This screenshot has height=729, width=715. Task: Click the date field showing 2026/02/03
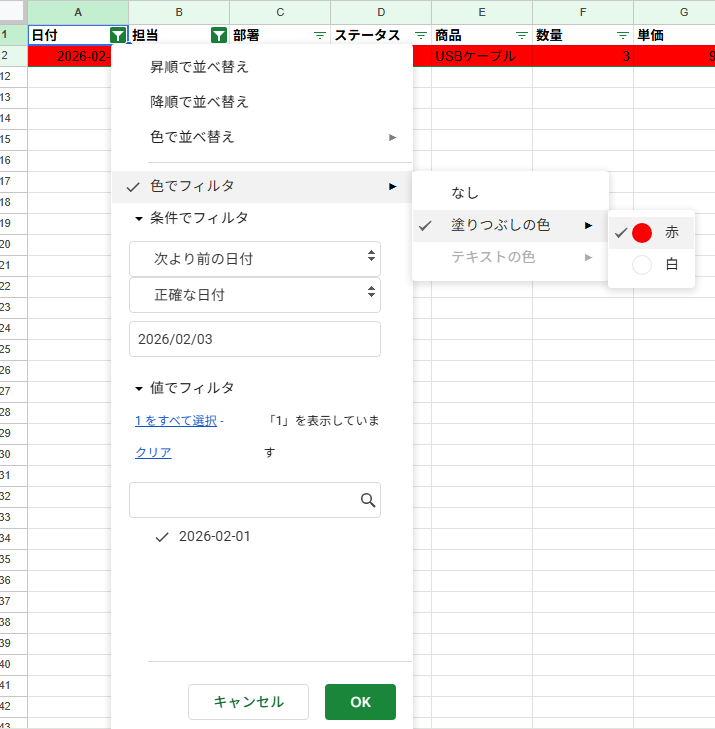(254, 339)
